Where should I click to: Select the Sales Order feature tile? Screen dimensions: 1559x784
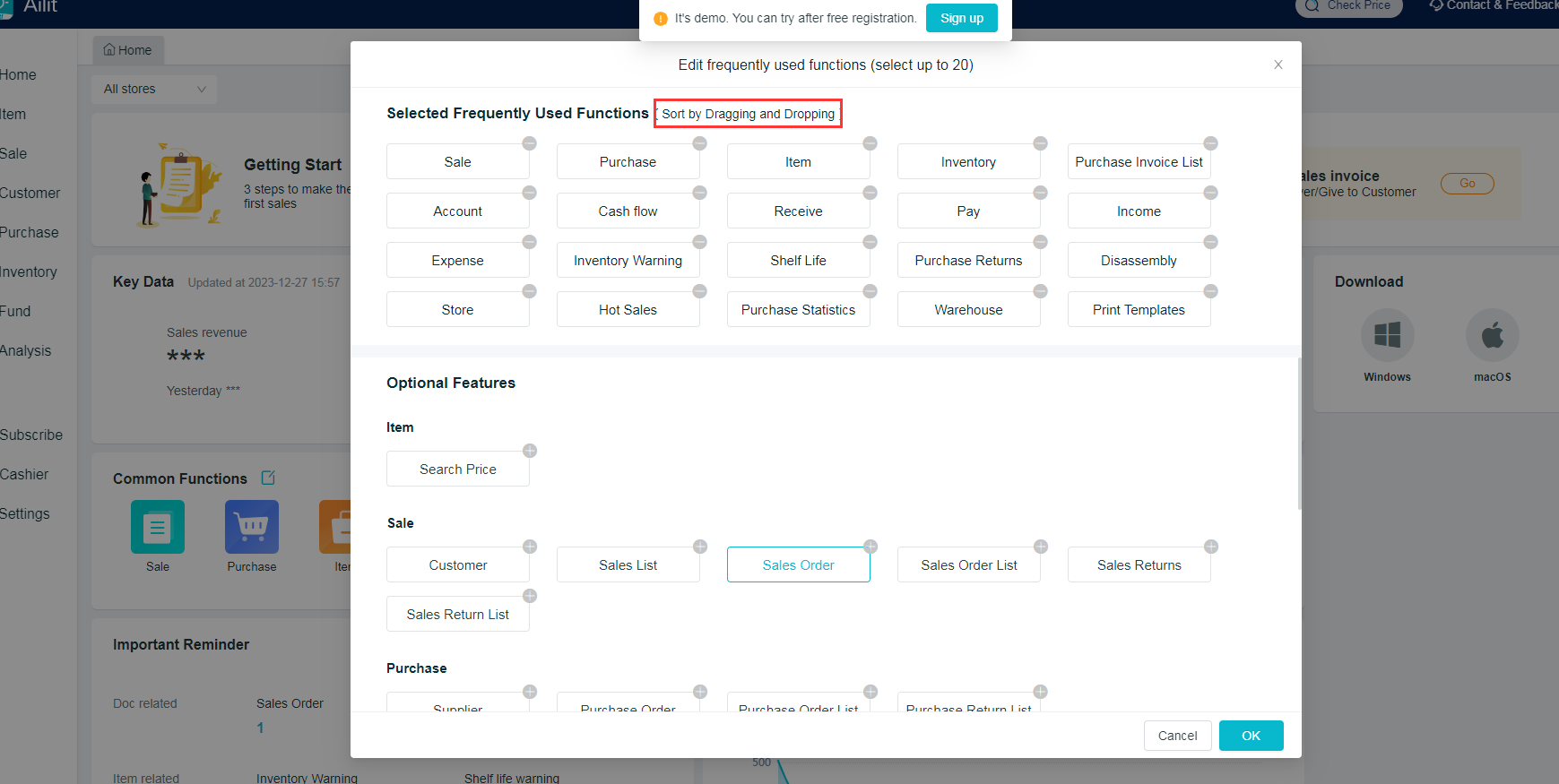pos(798,565)
